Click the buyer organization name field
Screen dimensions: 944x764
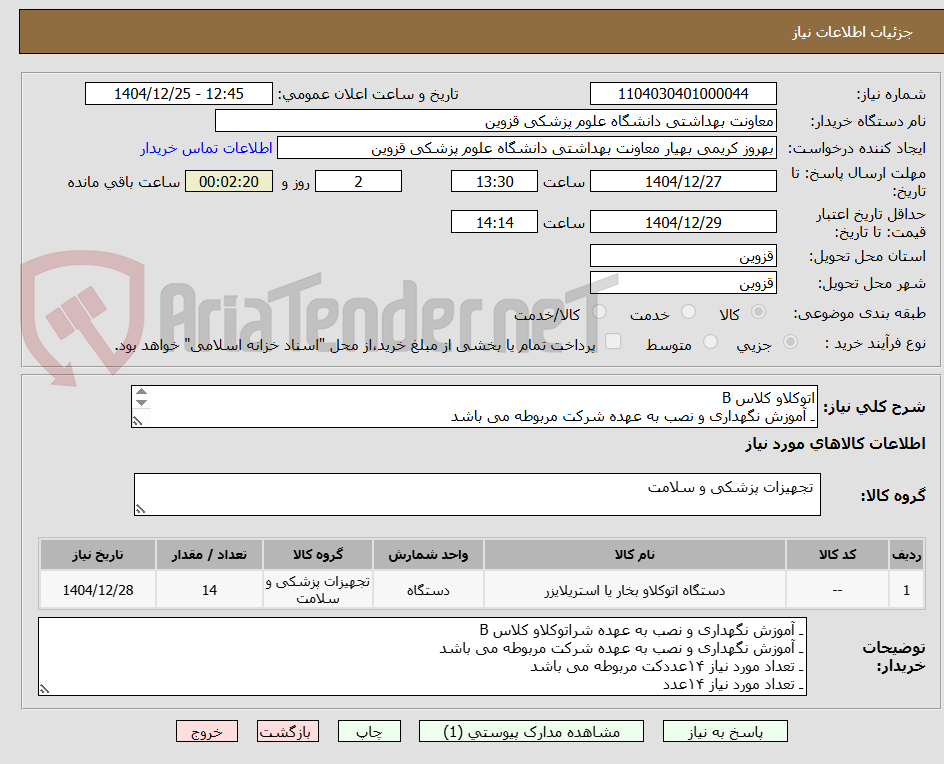(495, 121)
